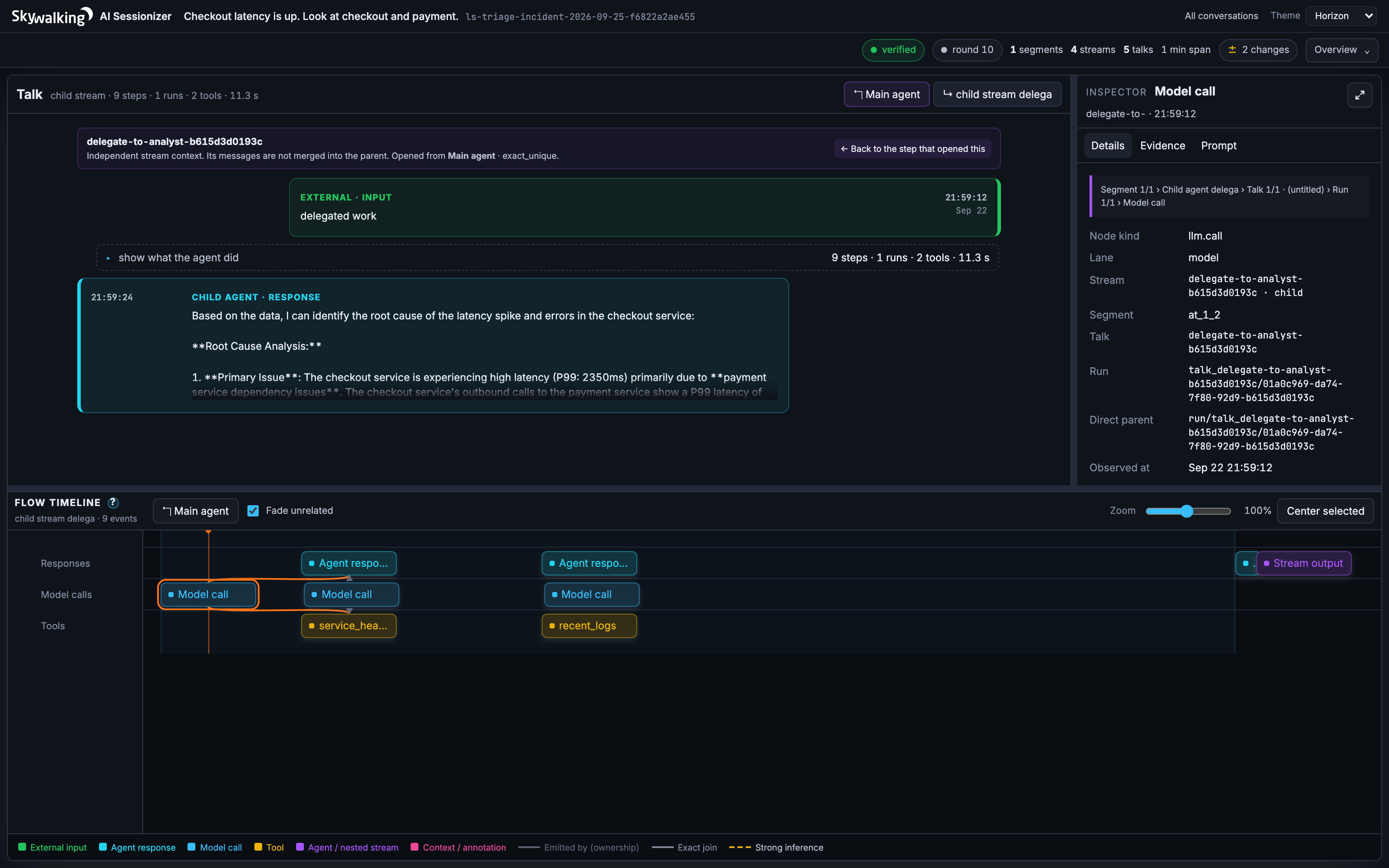The image size is (1389, 868).
Task: Open the Theme Horizon dropdown
Action: pyautogui.click(x=1341, y=16)
